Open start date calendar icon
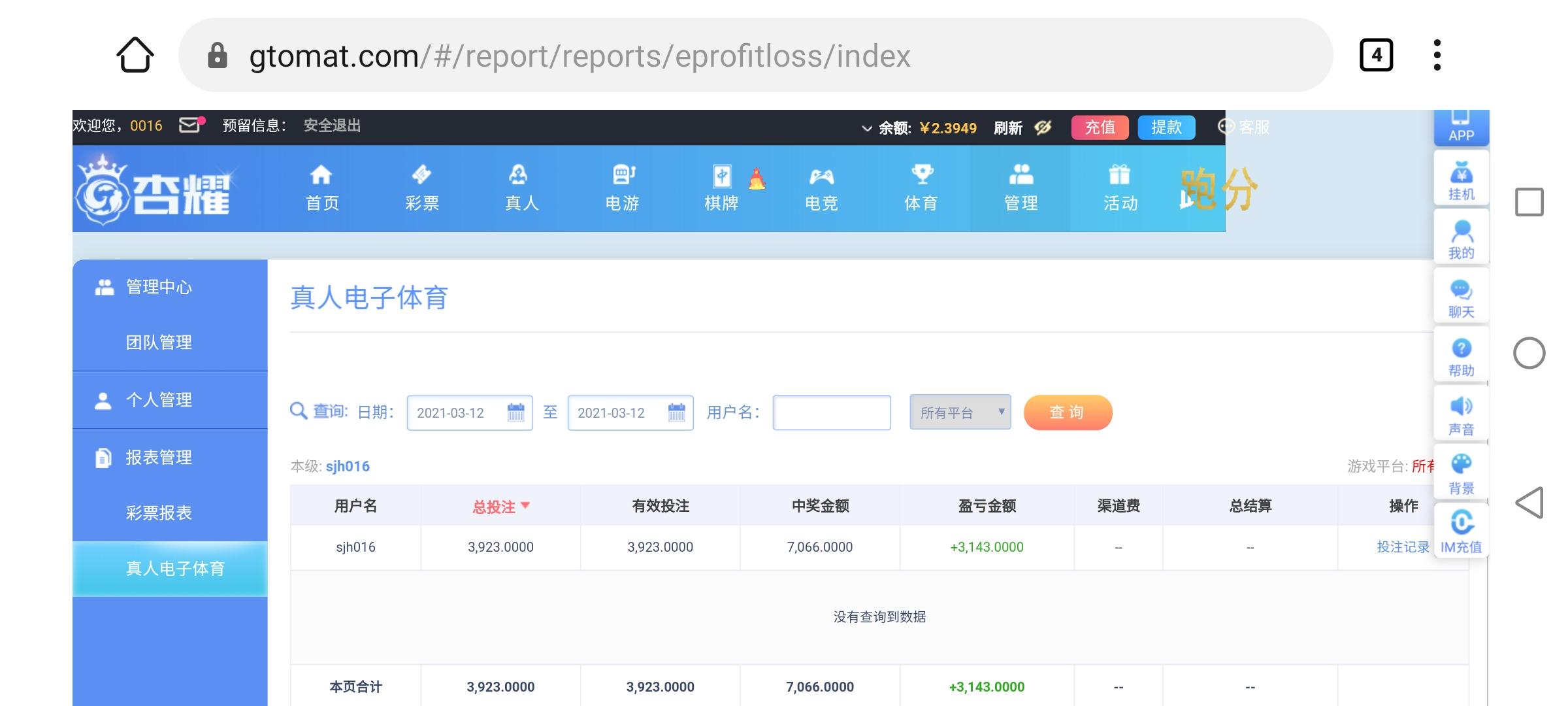The image size is (1568, 706). point(515,412)
